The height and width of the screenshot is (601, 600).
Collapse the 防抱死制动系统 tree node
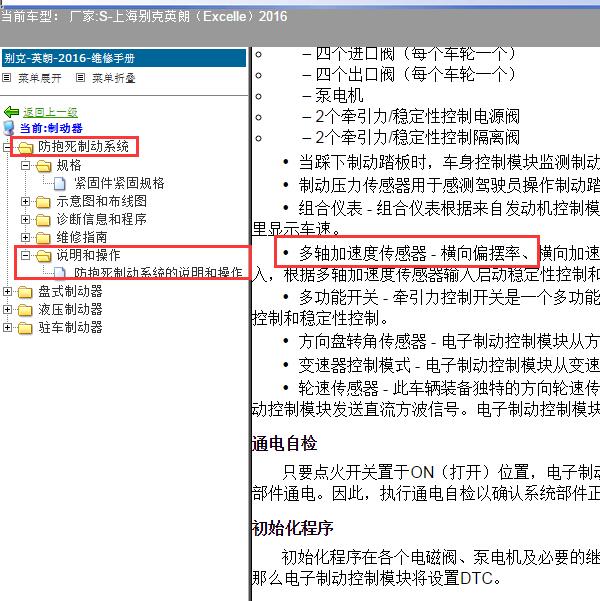(7, 147)
